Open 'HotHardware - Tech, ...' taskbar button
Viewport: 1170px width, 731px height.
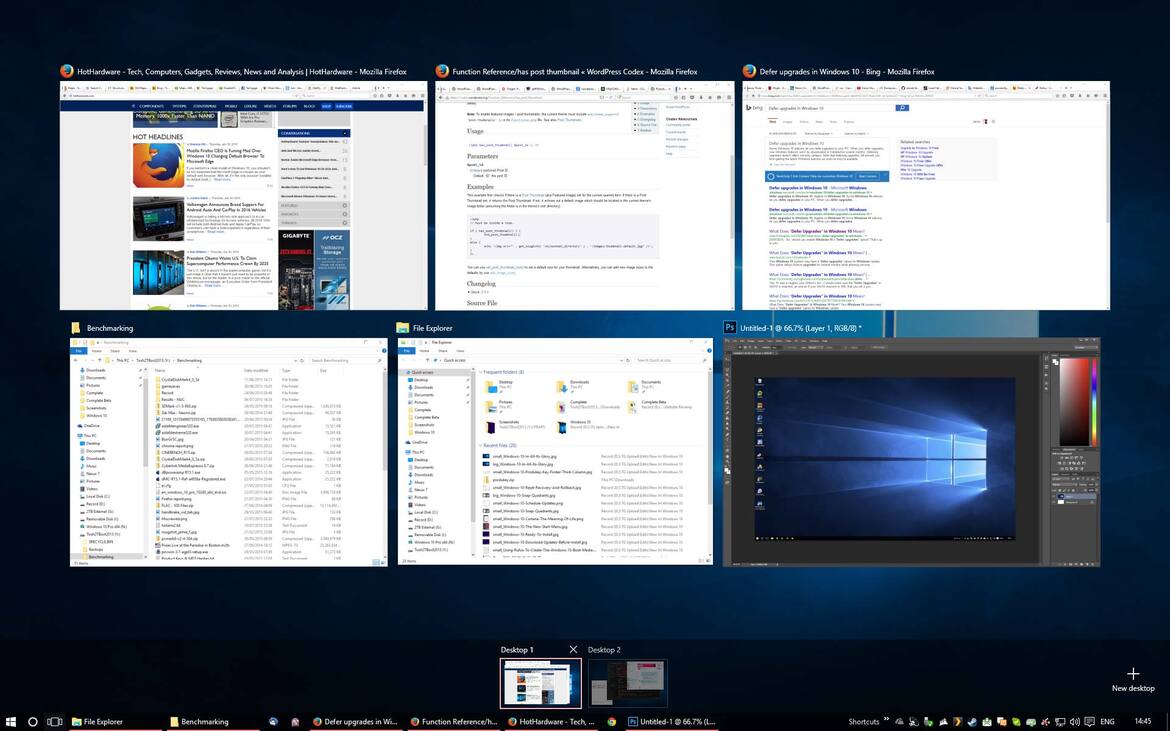point(551,721)
